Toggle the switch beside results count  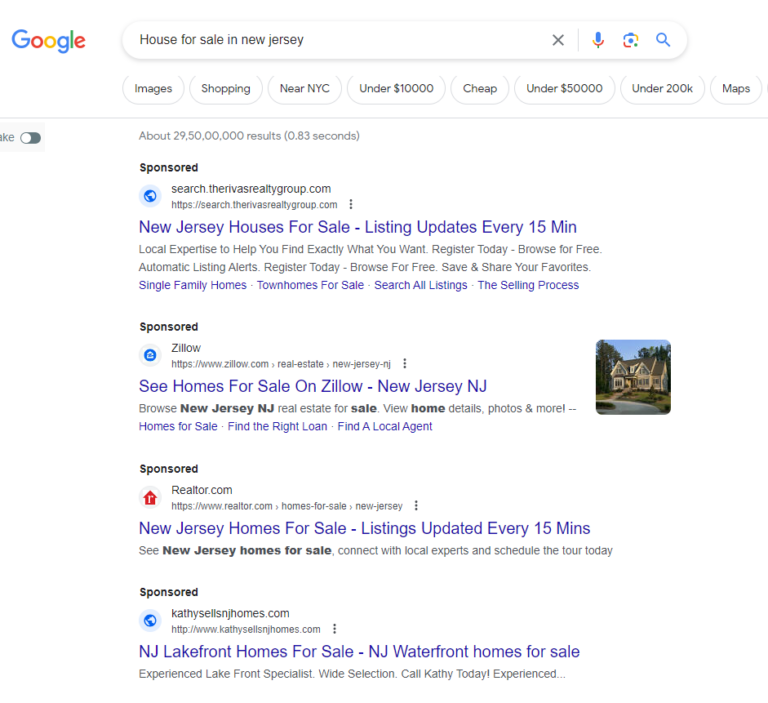click(30, 138)
